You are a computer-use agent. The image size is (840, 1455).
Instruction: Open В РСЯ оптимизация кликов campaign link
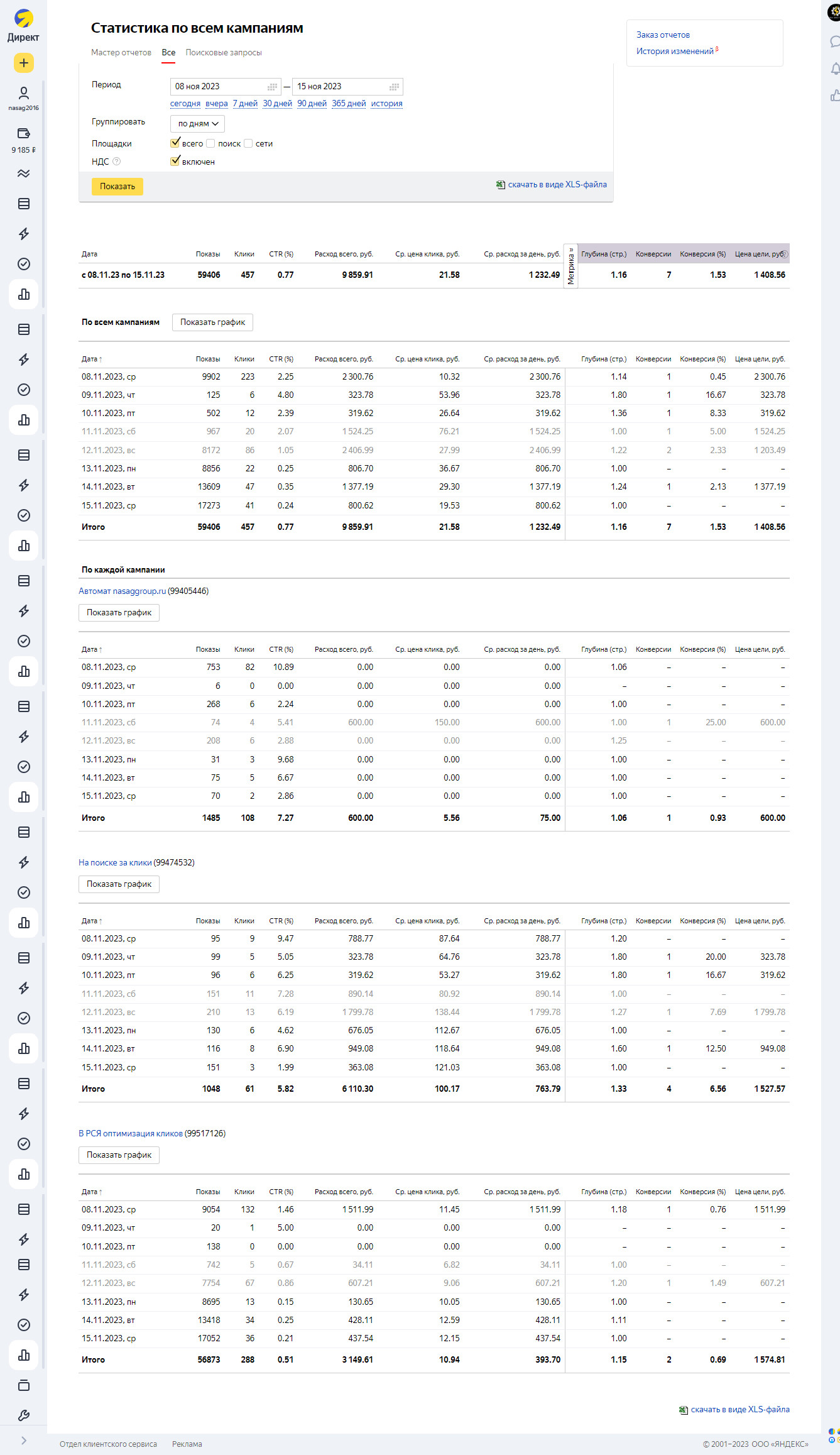coord(131,1134)
